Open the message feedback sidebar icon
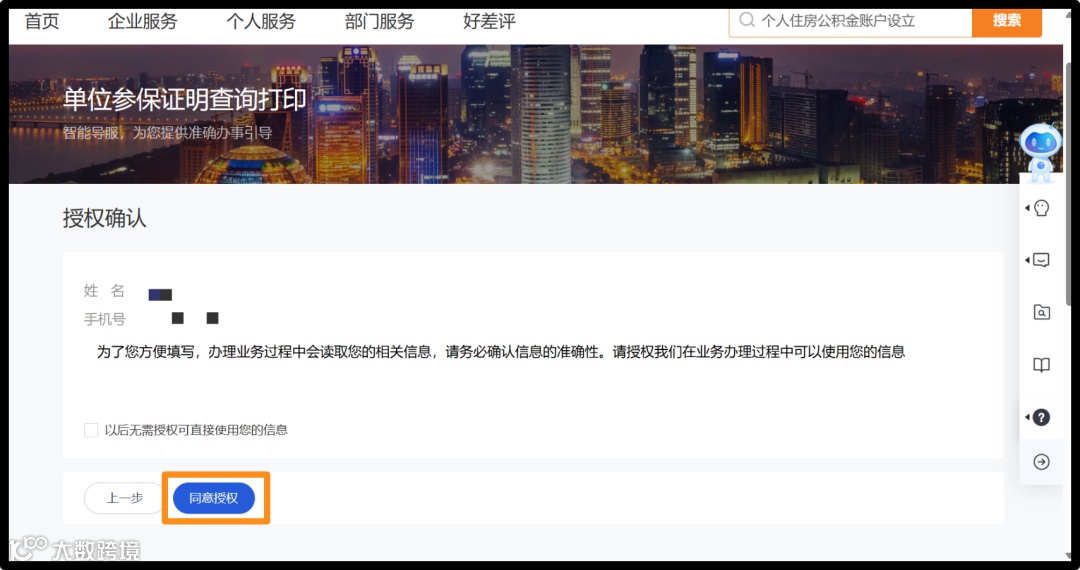 [x=1041, y=260]
